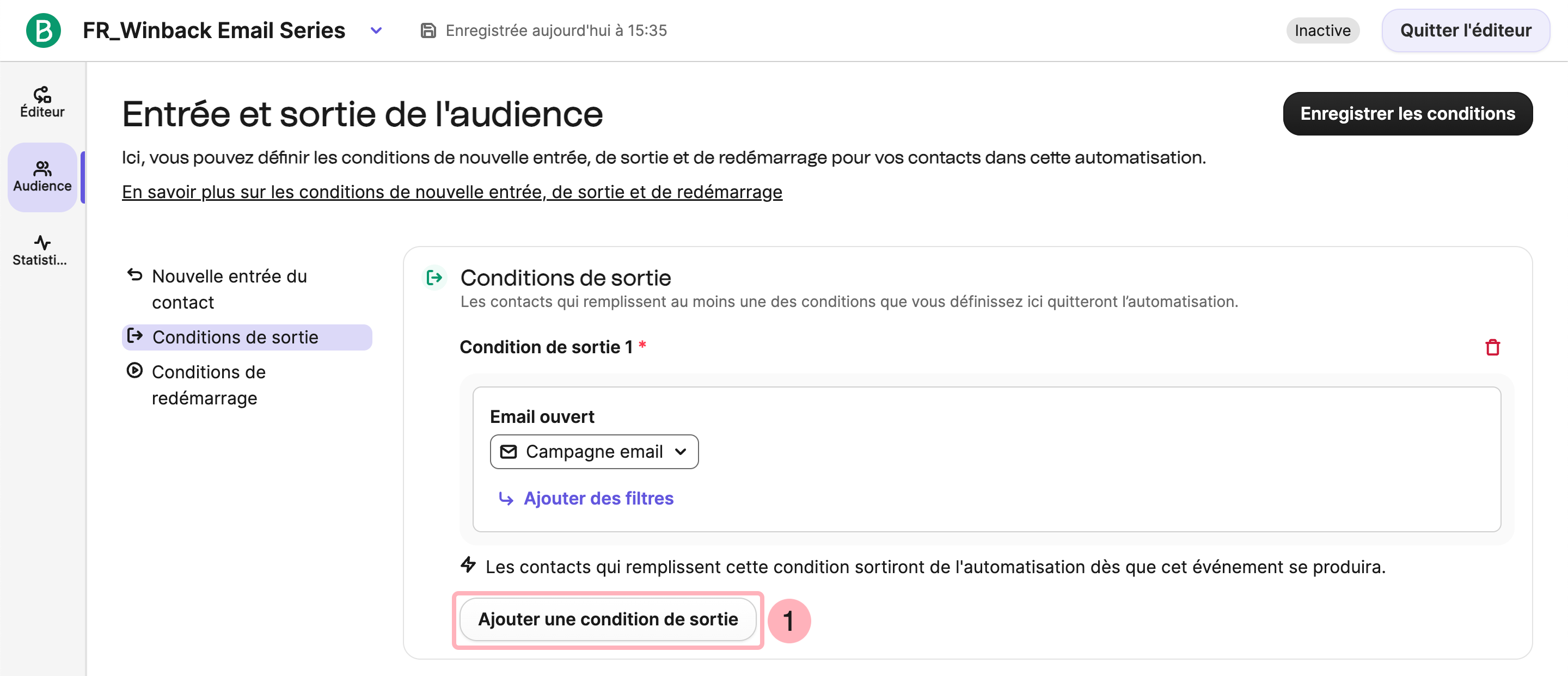Click the FR_Winback Email Series title
The height and width of the screenshot is (676, 1568).
pos(213,30)
